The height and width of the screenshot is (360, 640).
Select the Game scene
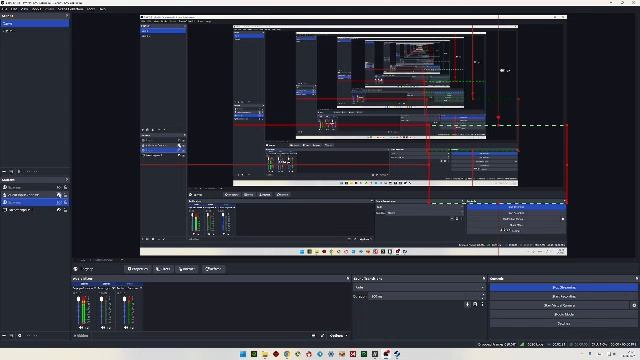tap(35, 24)
